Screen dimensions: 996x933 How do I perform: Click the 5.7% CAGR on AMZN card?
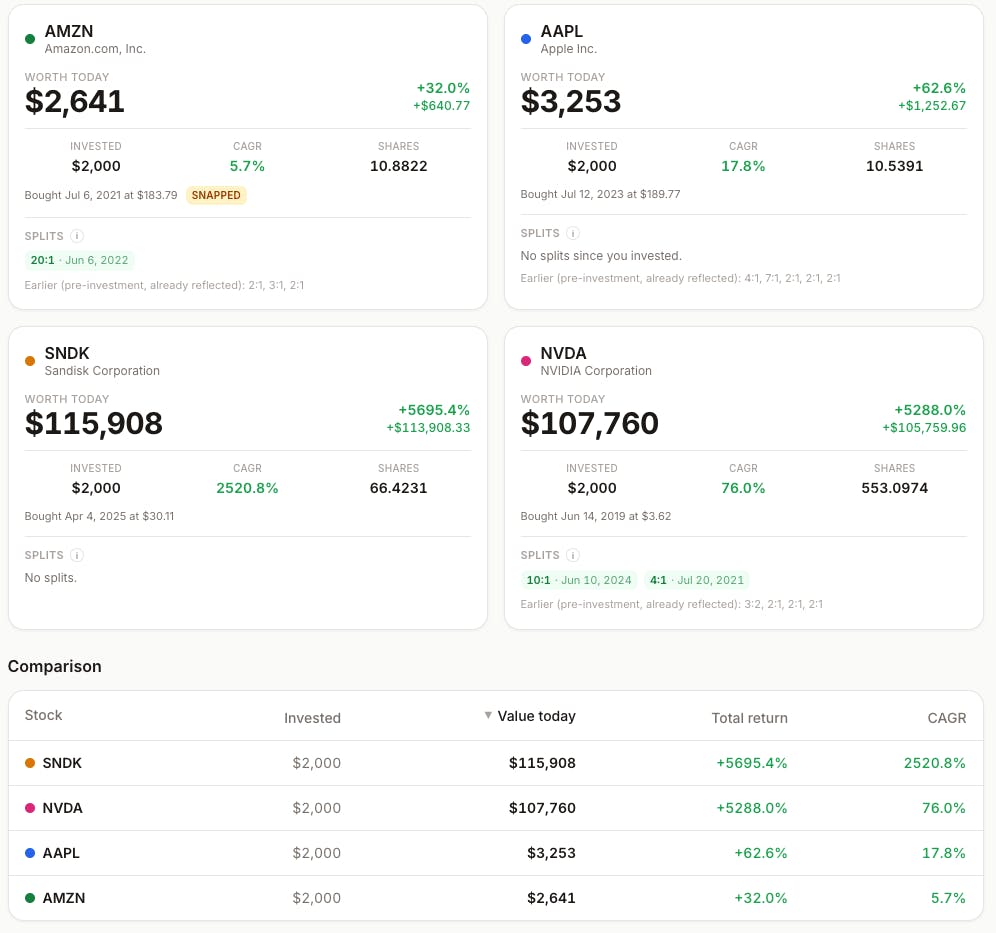[247, 166]
